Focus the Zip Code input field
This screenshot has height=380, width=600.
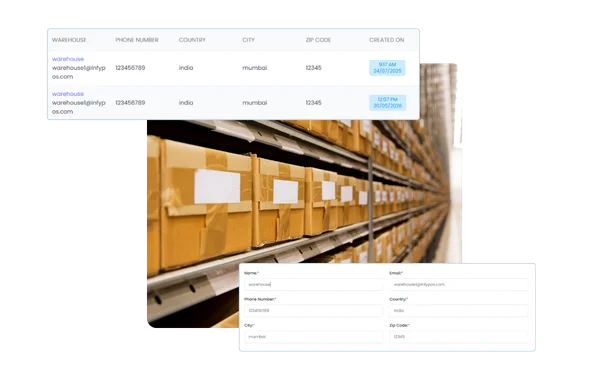point(458,337)
